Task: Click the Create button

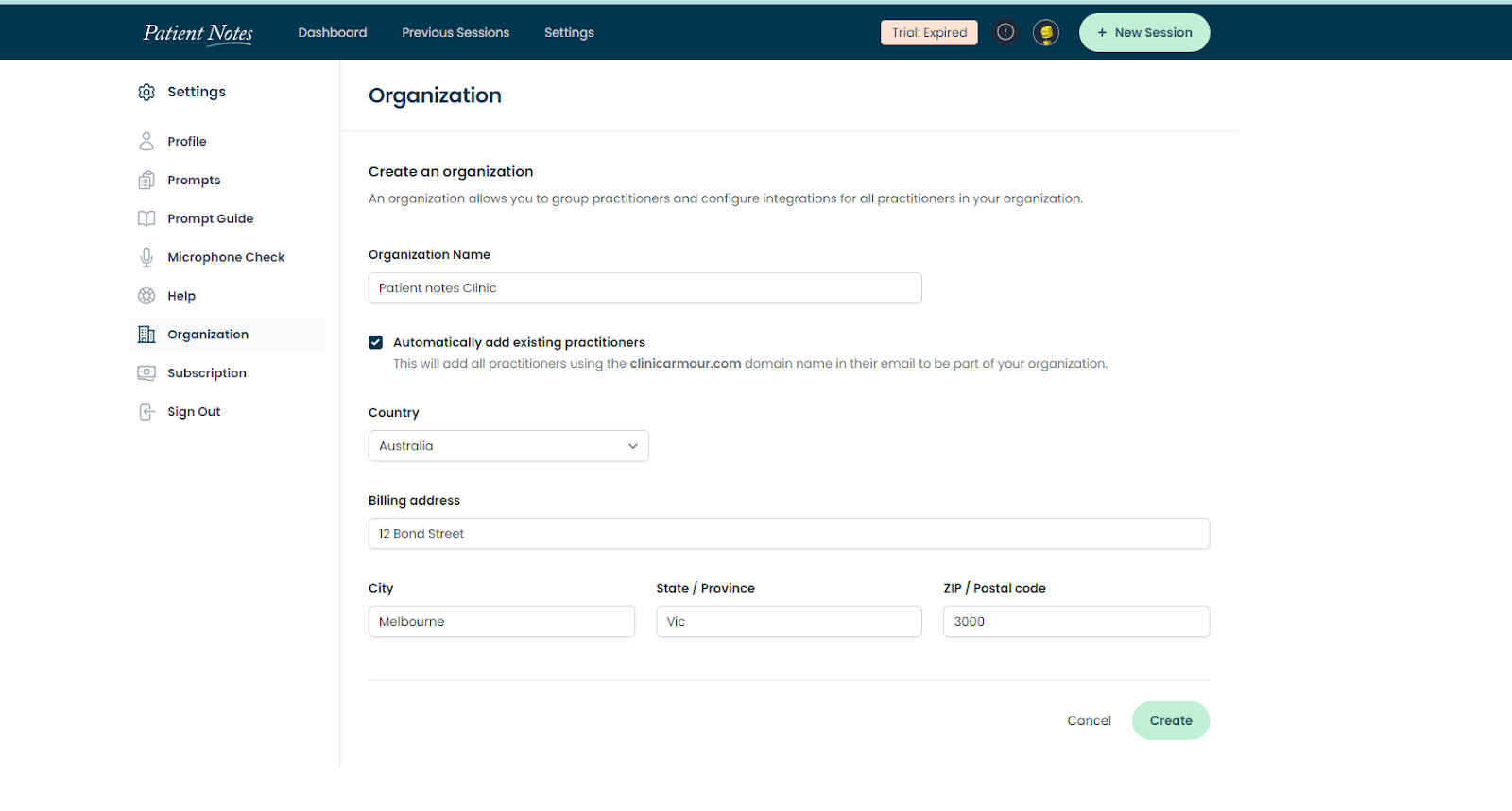Action: 1171,720
